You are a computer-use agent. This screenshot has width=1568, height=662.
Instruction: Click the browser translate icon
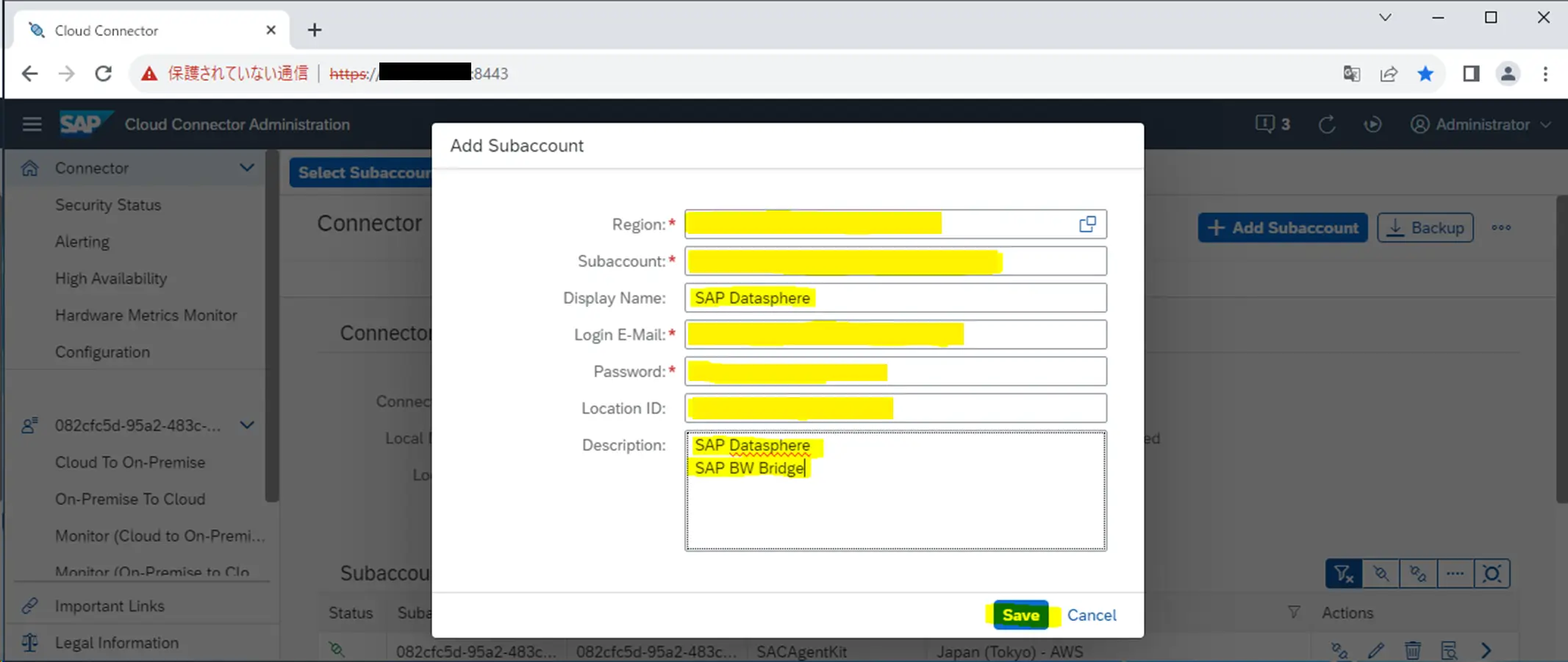[x=1351, y=74]
